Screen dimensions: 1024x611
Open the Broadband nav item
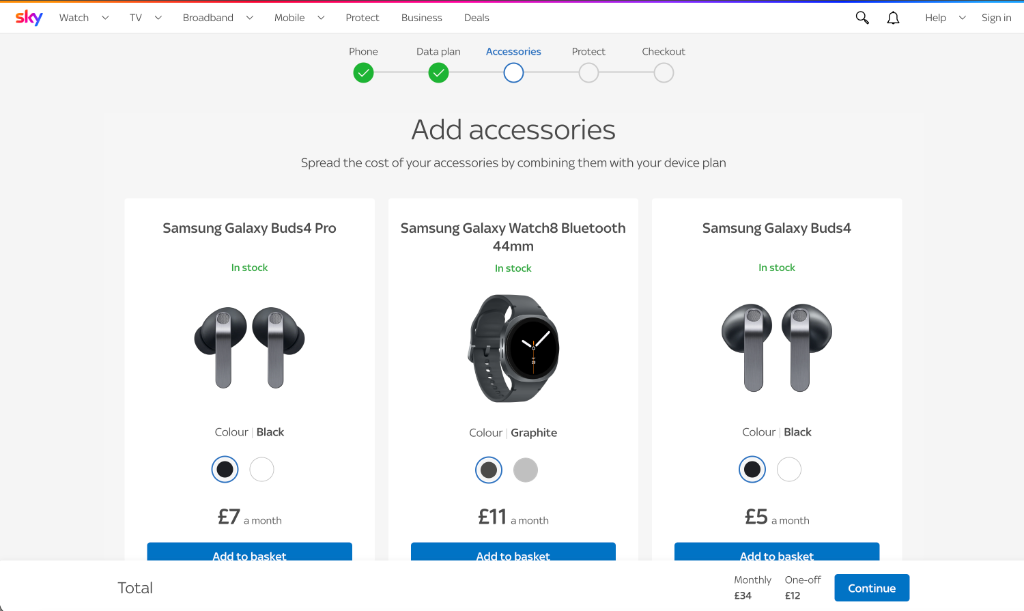coord(208,18)
